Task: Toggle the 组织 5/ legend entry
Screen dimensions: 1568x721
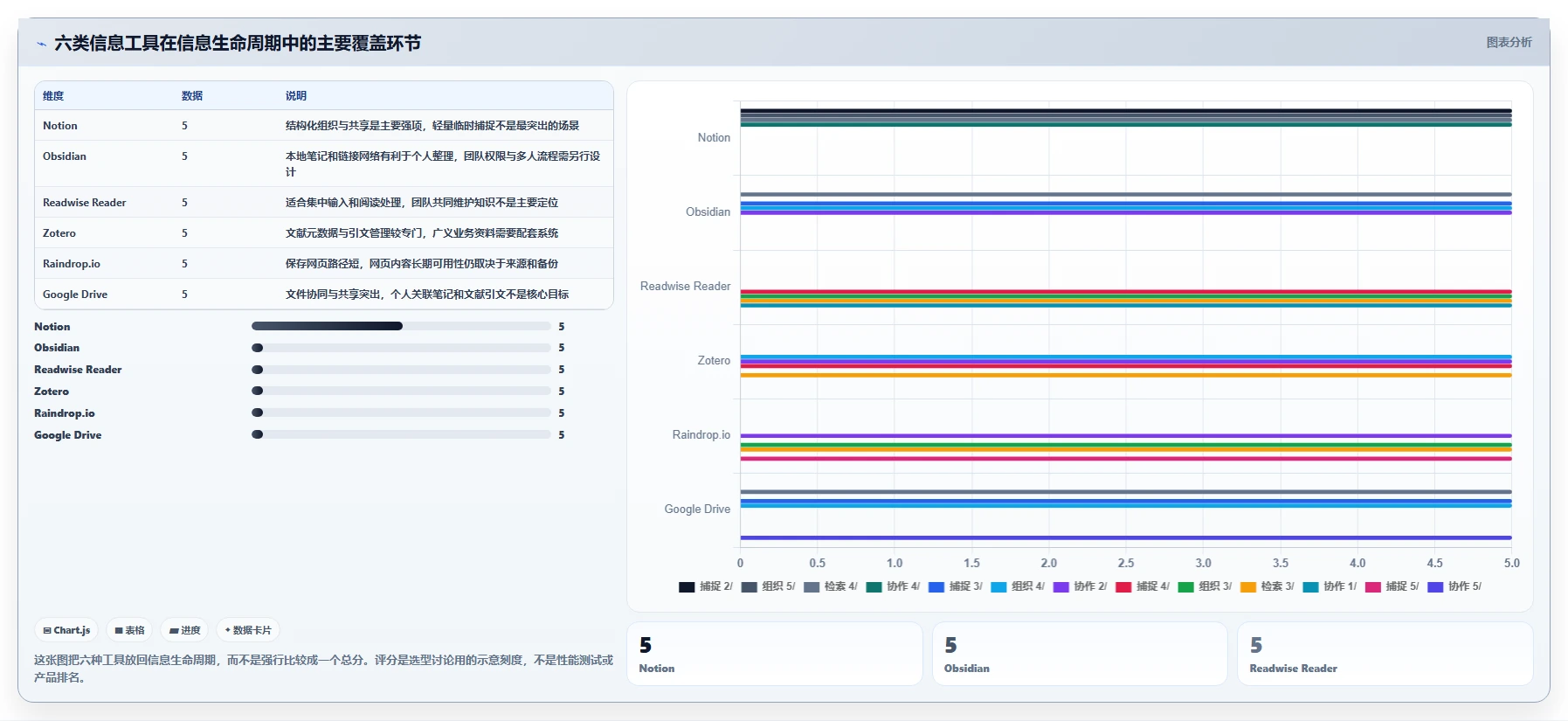Action: point(769,586)
